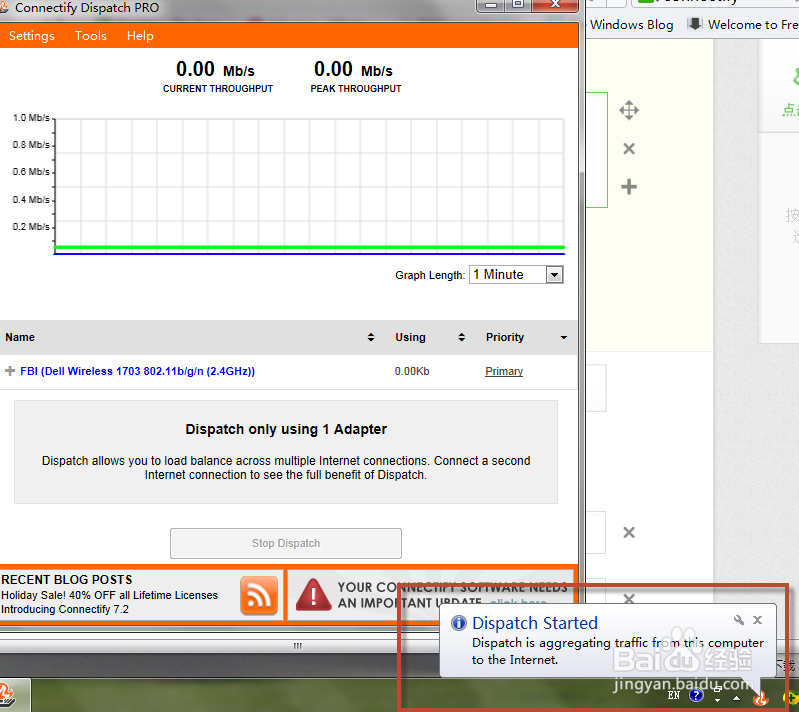Click the X icon beside Stop Dispatch in browser
Viewport: 799px width, 712px height.
coord(629,533)
